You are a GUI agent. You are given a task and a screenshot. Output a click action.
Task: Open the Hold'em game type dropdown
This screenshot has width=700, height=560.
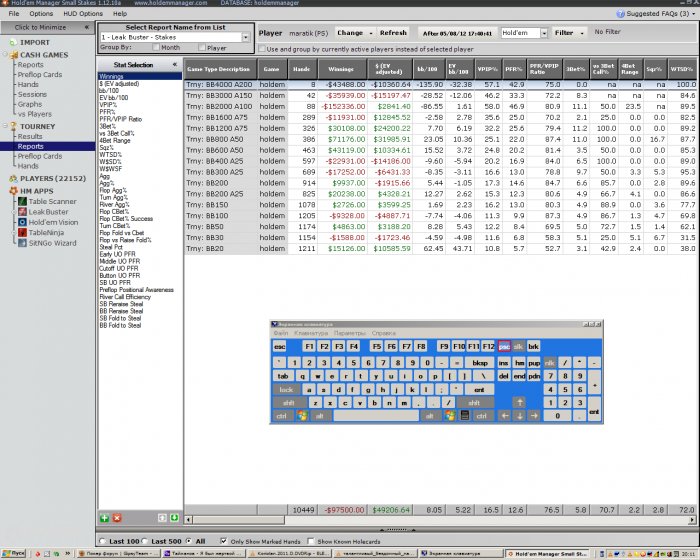click(x=544, y=33)
